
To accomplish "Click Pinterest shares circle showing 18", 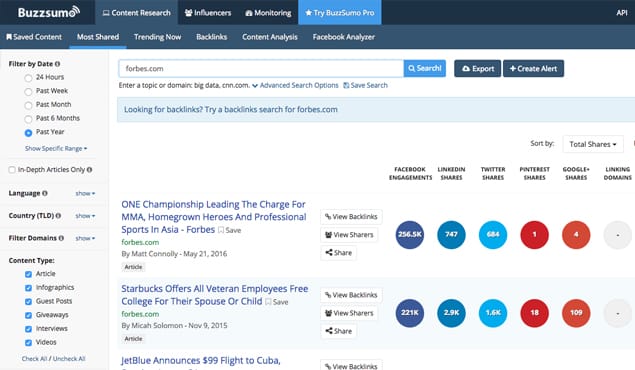I will click(x=535, y=313).
